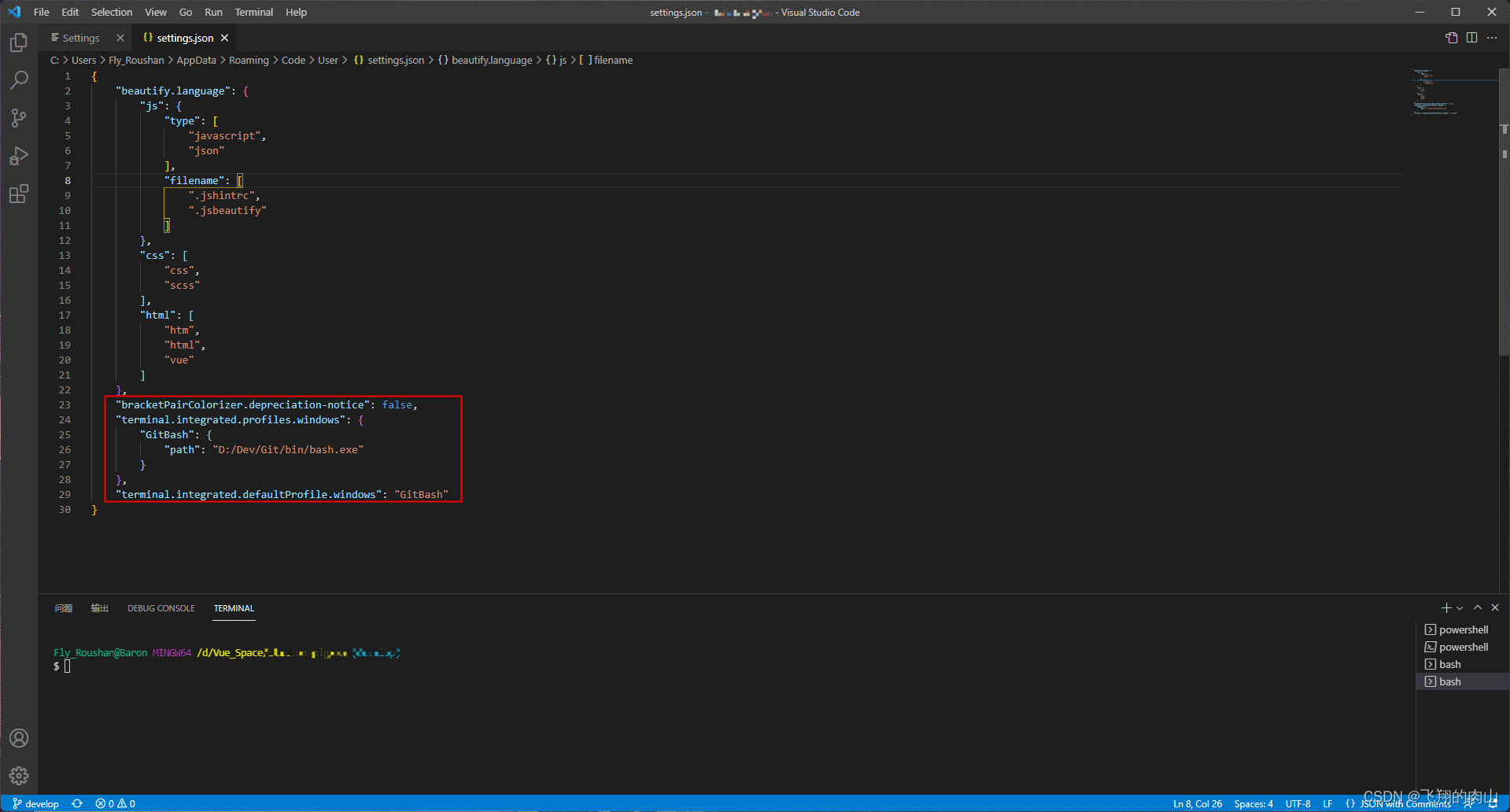Image resolution: width=1510 pixels, height=812 pixels.
Task: Open the Go menu
Action: (x=186, y=12)
